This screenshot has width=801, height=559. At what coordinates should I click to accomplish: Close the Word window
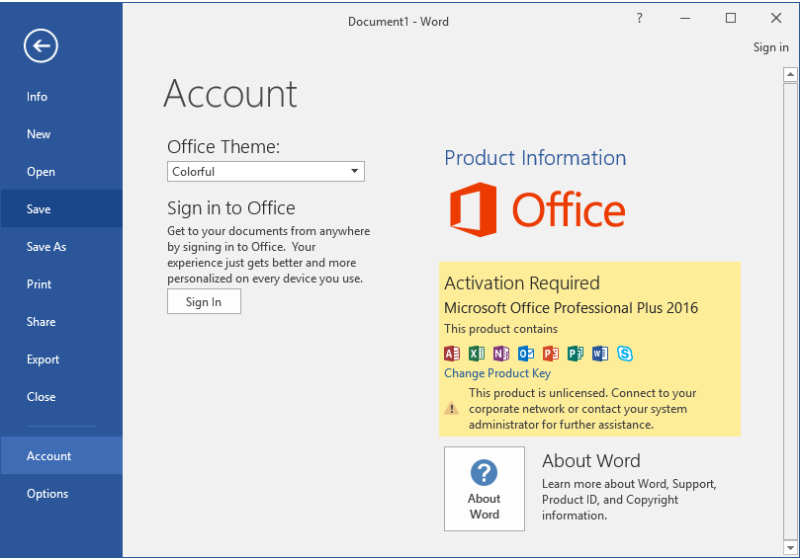776,18
